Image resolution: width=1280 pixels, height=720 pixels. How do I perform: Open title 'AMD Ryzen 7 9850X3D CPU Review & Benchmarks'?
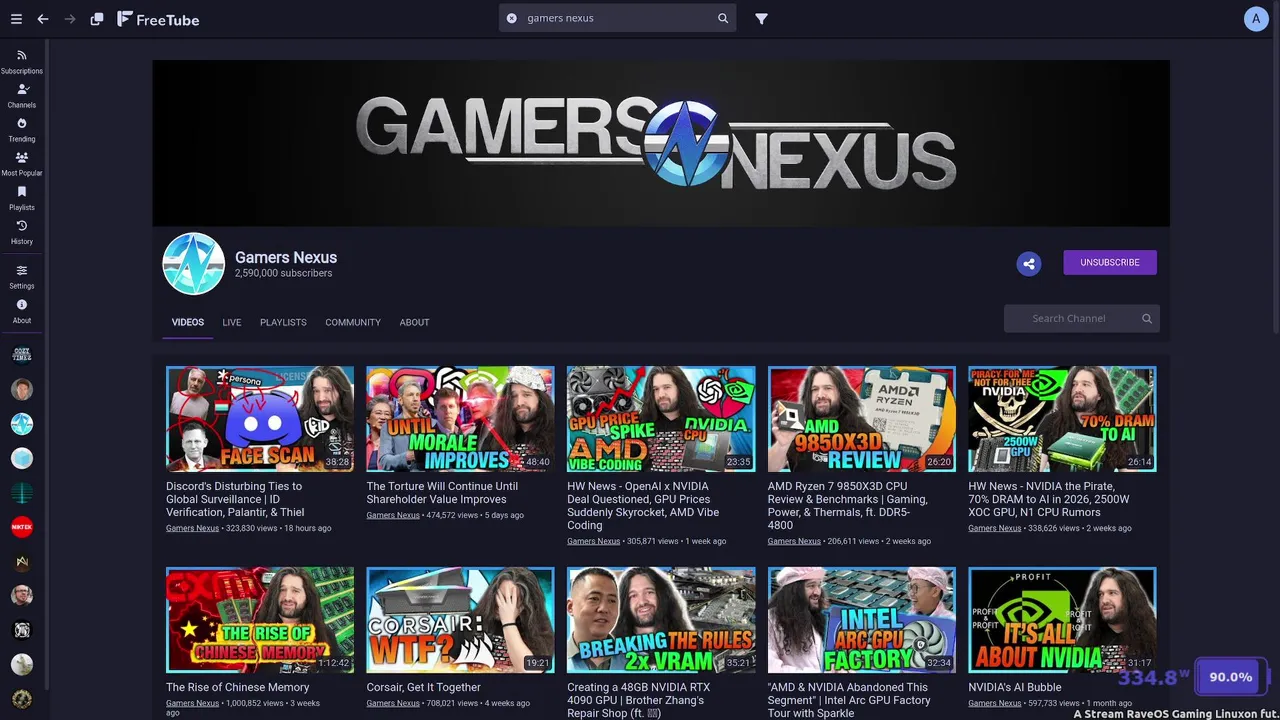point(848,506)
